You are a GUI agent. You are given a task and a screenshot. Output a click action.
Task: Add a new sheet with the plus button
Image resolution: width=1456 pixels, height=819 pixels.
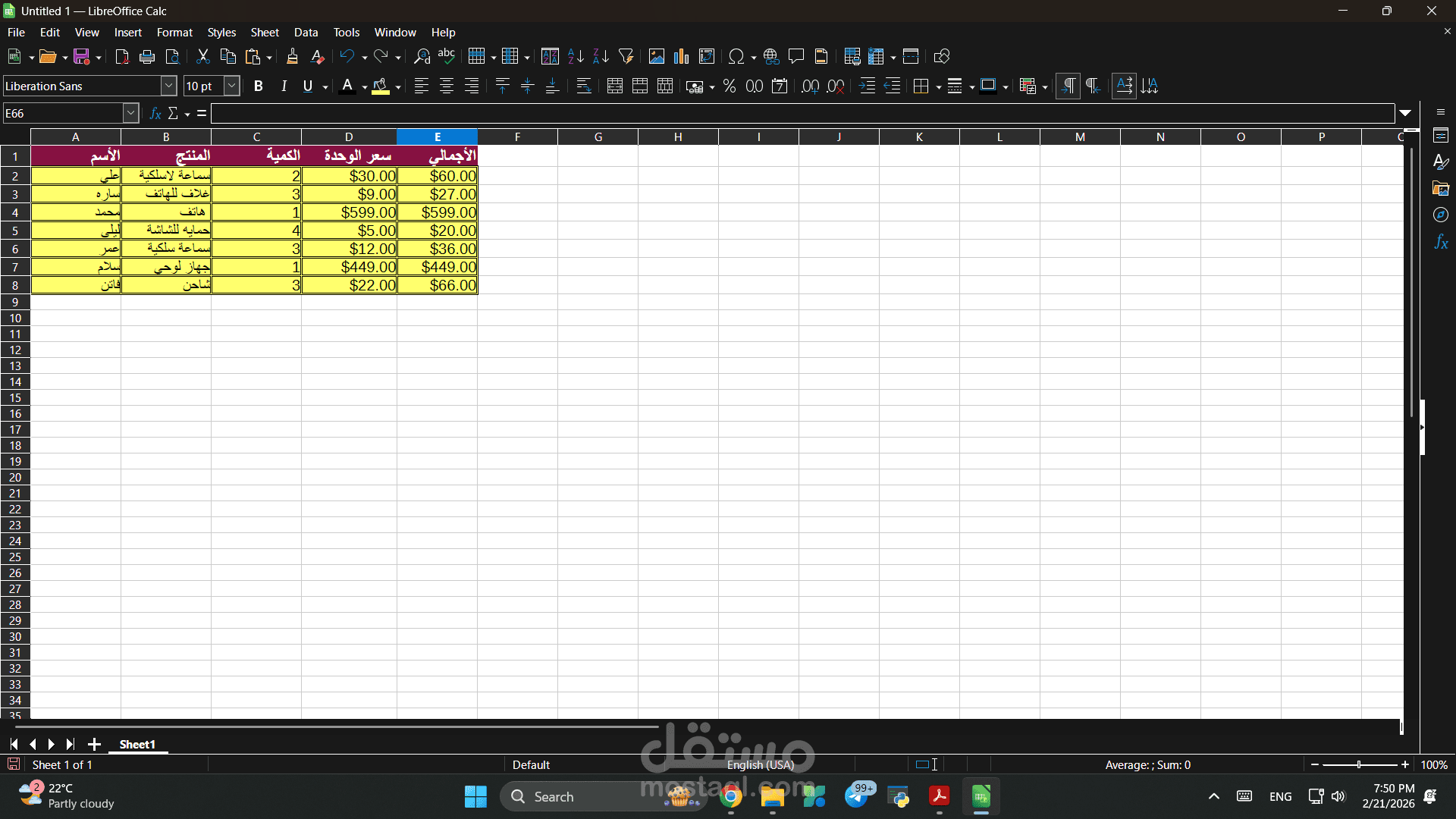tap(94, 744)
